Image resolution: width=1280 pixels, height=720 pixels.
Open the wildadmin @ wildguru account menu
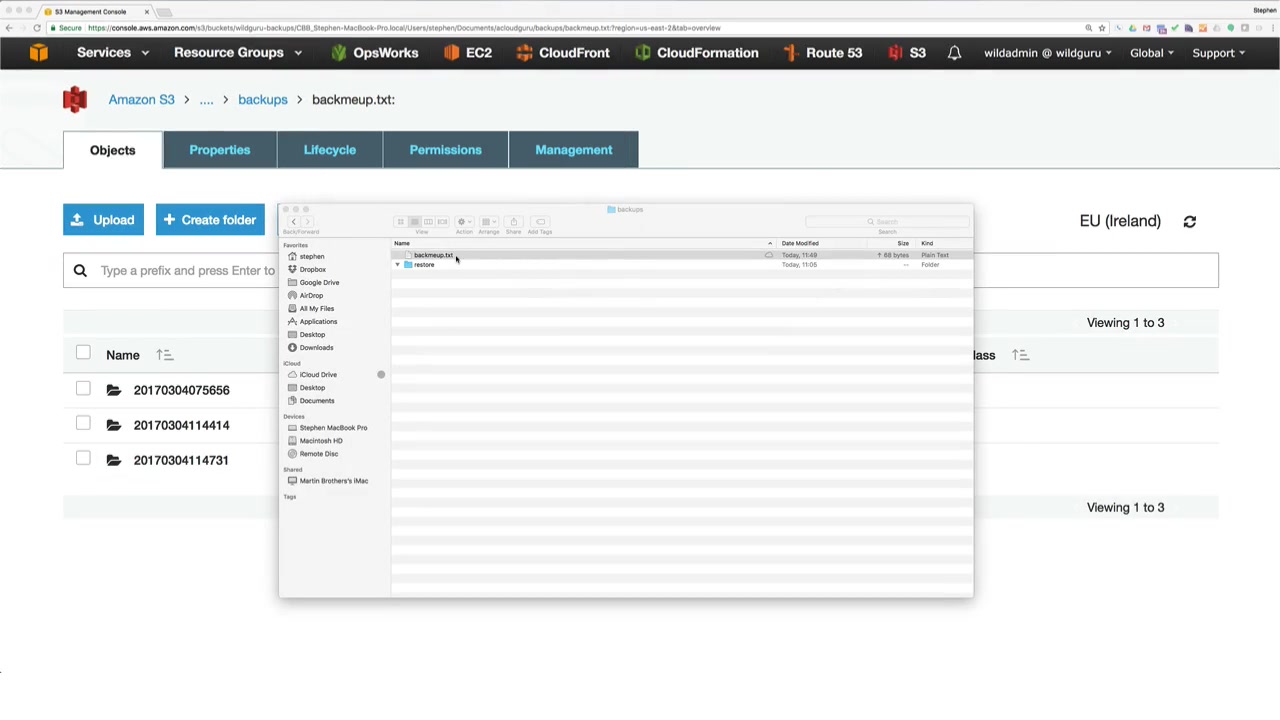click(x=1048, y=53)
